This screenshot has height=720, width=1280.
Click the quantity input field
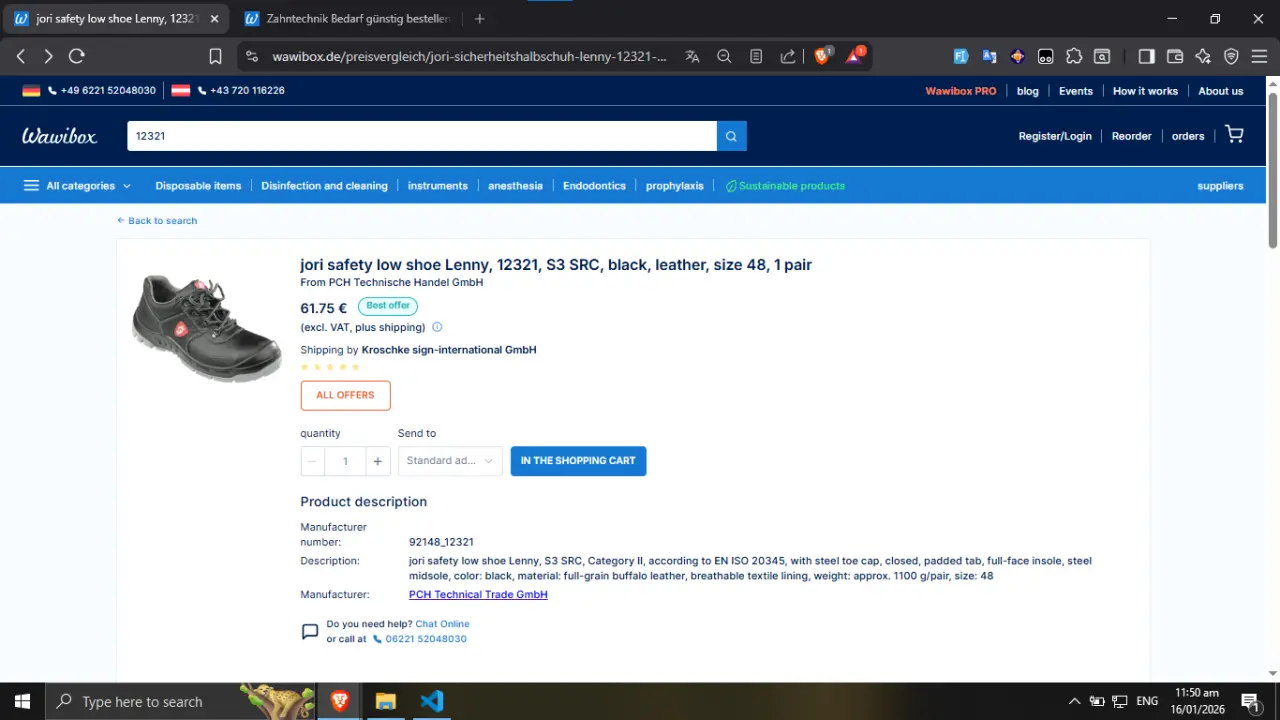[345, 461]
